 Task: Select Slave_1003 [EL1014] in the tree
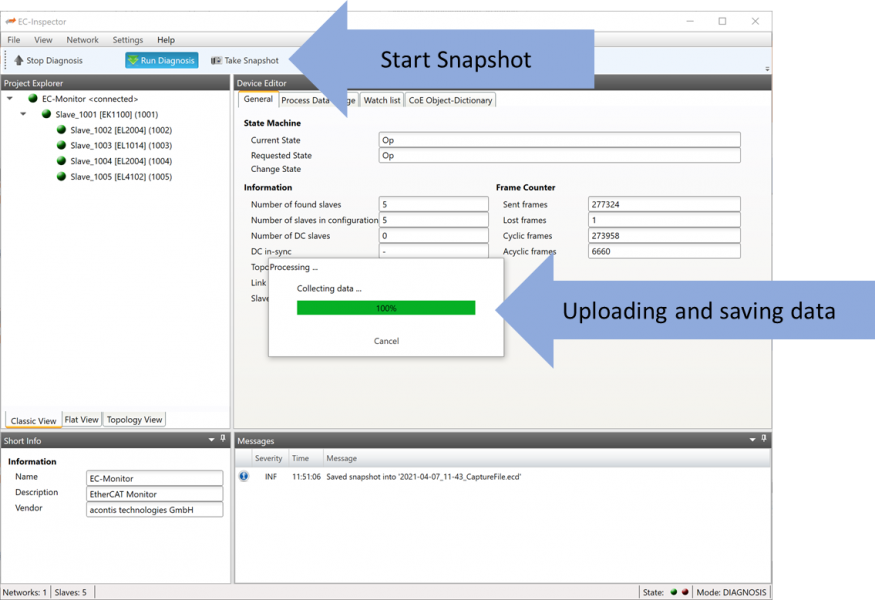point(114,146)
